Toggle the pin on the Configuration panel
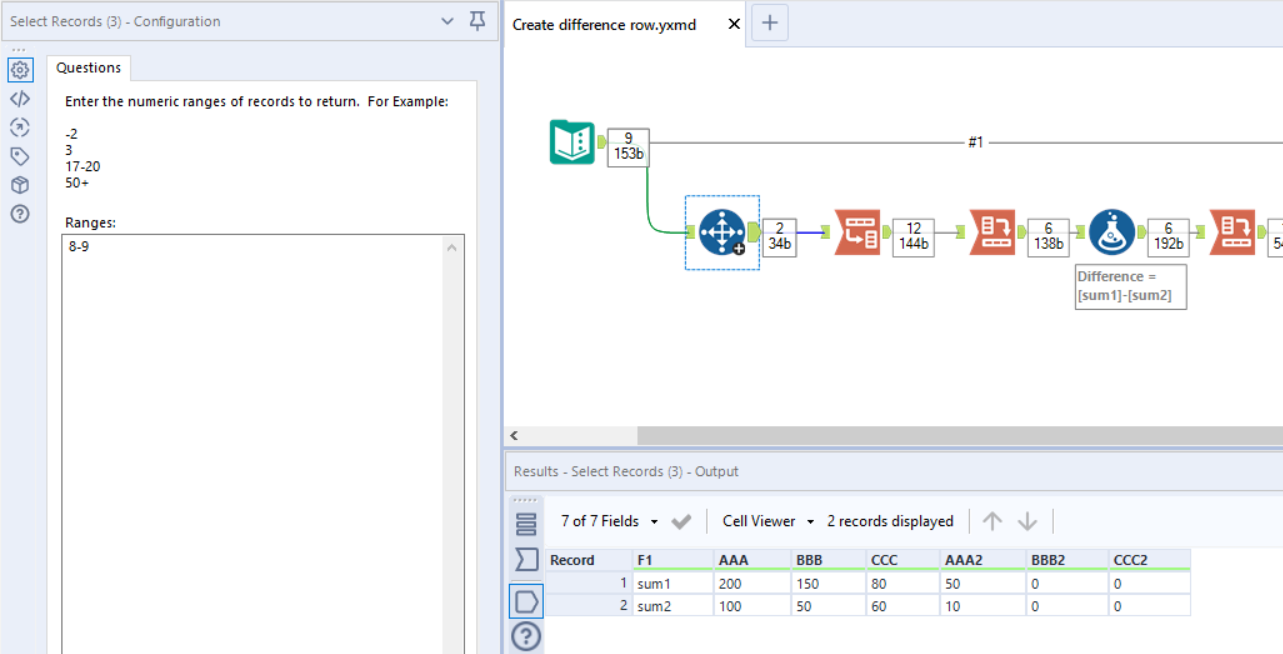Image resolution: width=1283 pixels, height=654 pixels. 477,20
